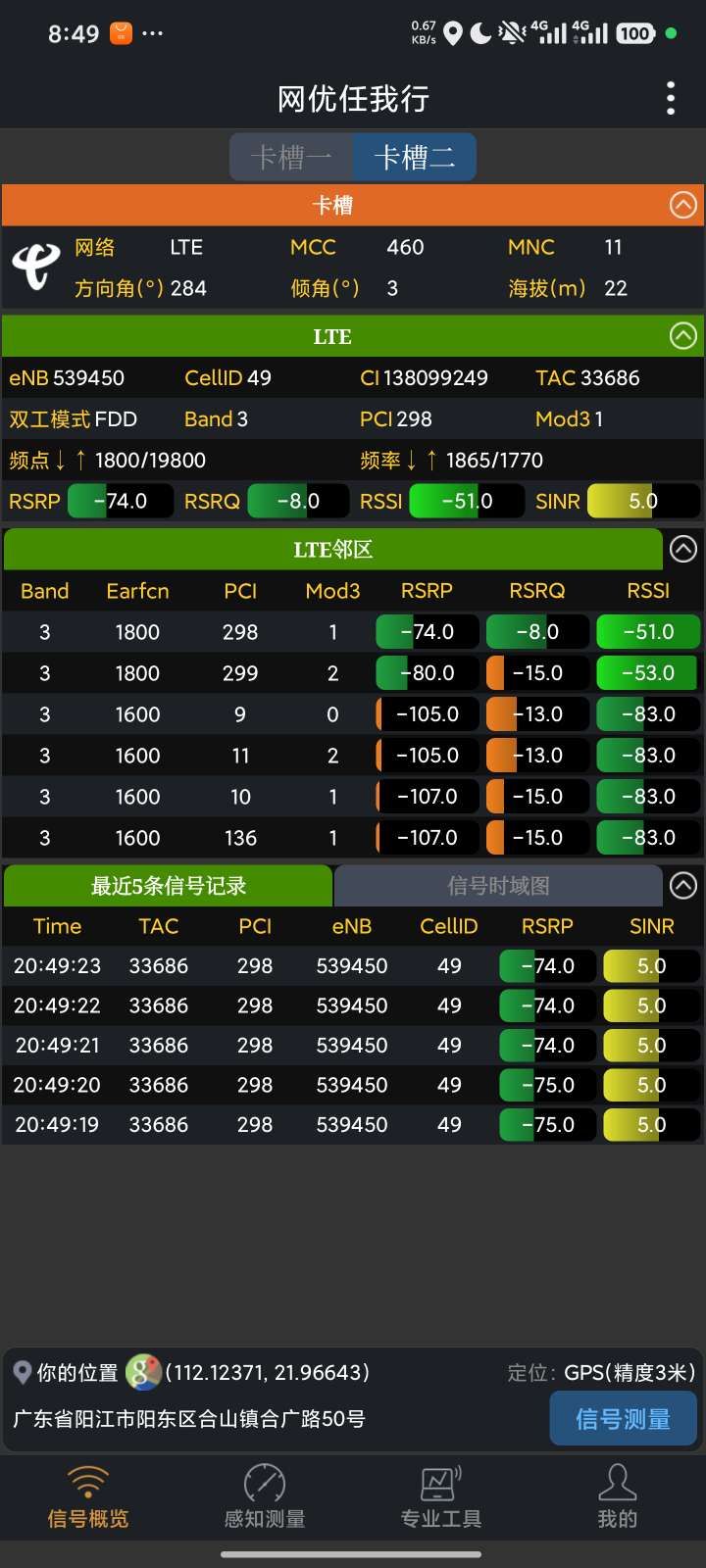Collapse the LTE邻区 neighbor cells section
This screenshot has width=706, height=1568.
point(682,549)
